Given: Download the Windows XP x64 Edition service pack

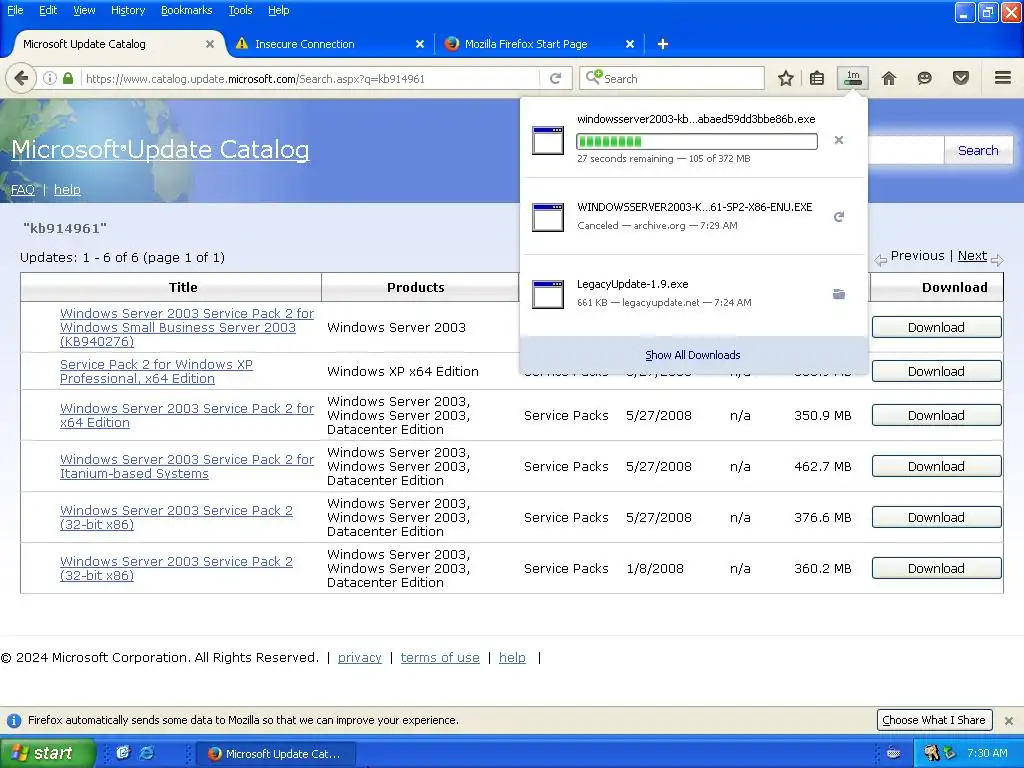Looking at the screenshot, I should pyautogui.click(x=936, y=371).
